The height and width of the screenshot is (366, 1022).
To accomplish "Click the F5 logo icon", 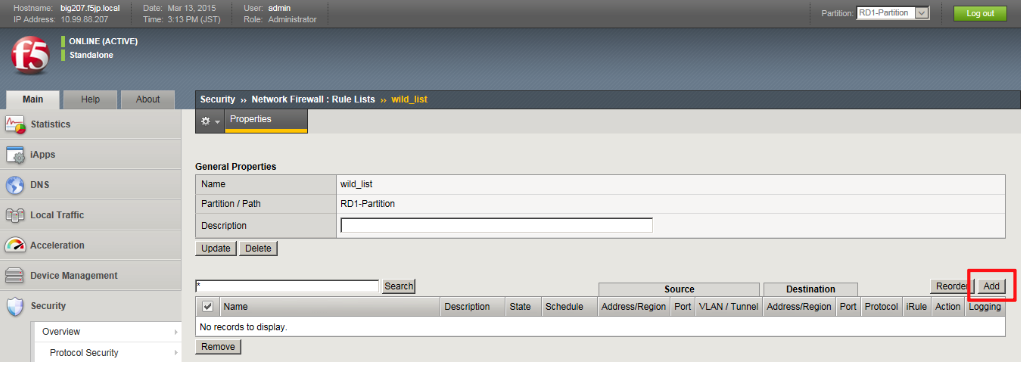I will point(30,57).
